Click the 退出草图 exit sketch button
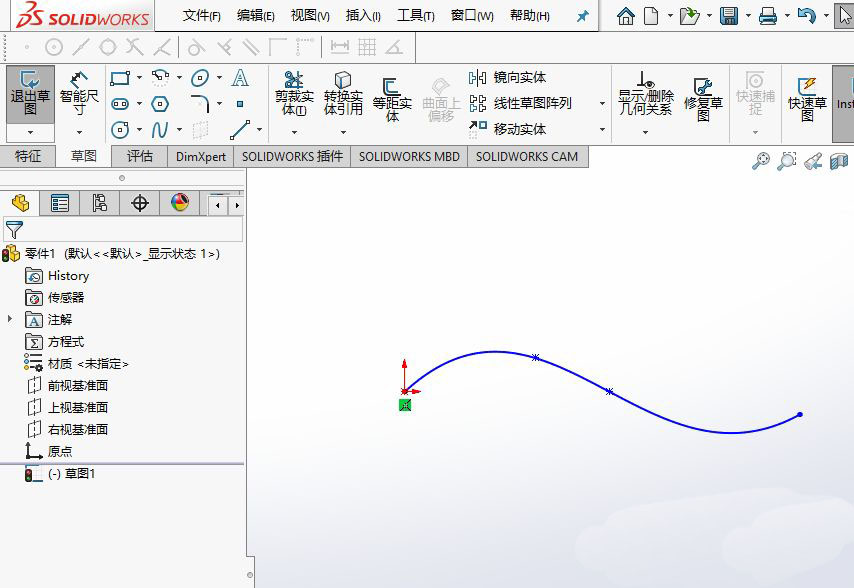Screen dimensions: 854x588 (26, 95)
